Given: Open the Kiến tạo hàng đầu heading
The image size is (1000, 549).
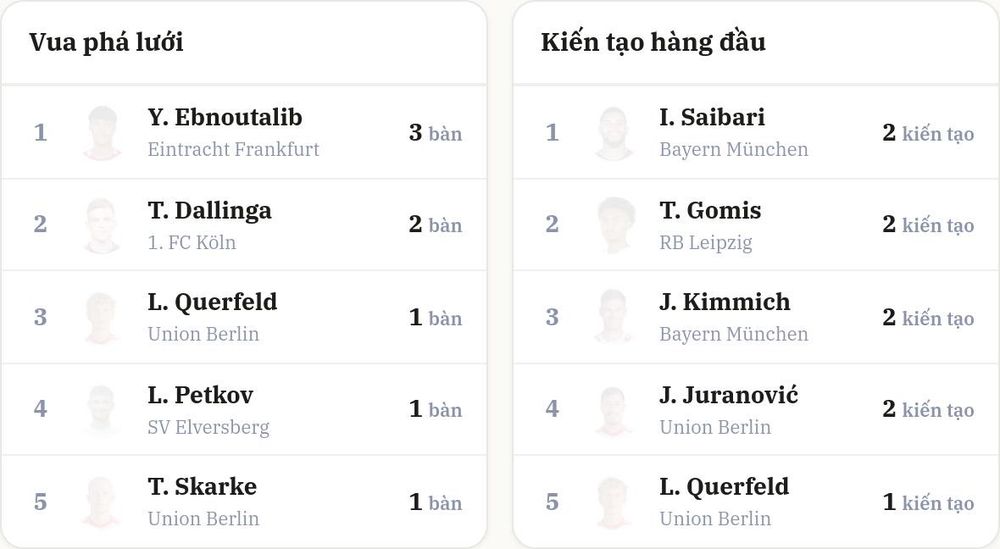Looking at the screenshot, I should (653, 43).
